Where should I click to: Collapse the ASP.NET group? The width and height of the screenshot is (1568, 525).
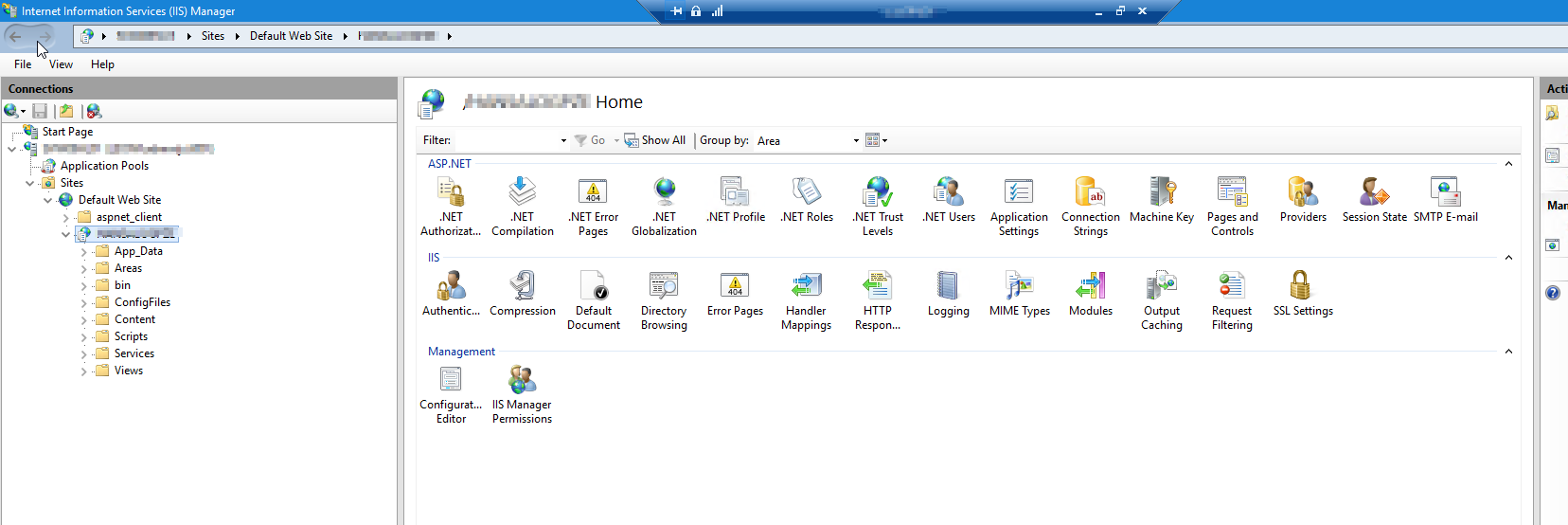pyautogui.click(x=1508, y=164)
